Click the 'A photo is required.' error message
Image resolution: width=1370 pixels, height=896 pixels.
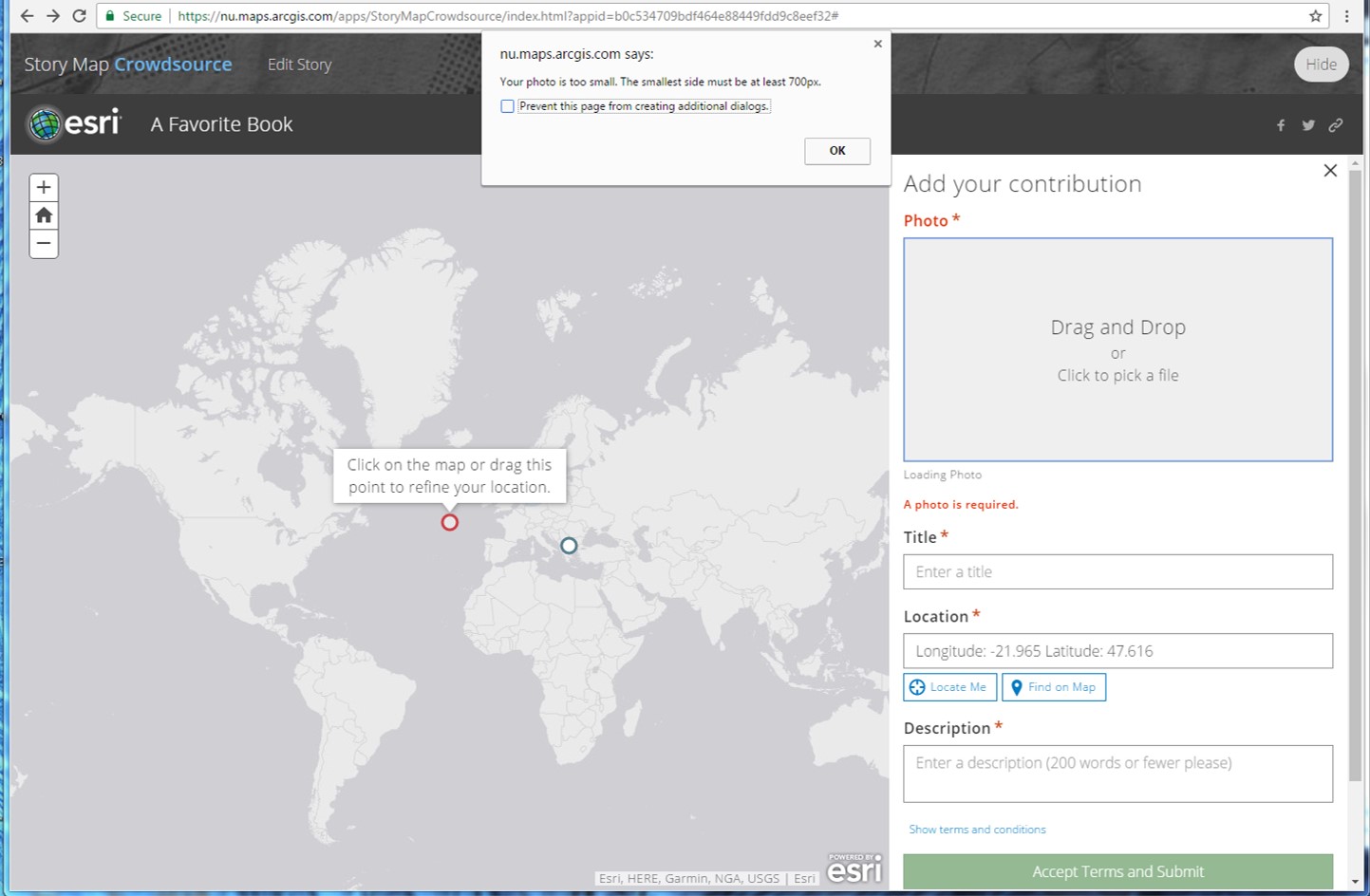[x=961, y=505]
